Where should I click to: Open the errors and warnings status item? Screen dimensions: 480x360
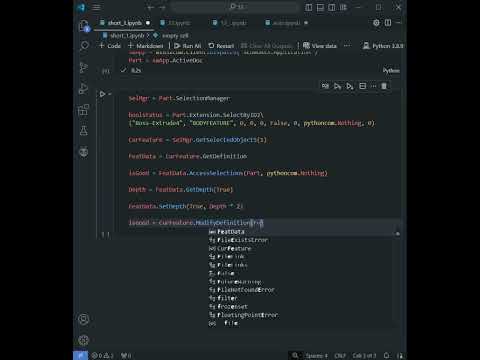[103, 356]
